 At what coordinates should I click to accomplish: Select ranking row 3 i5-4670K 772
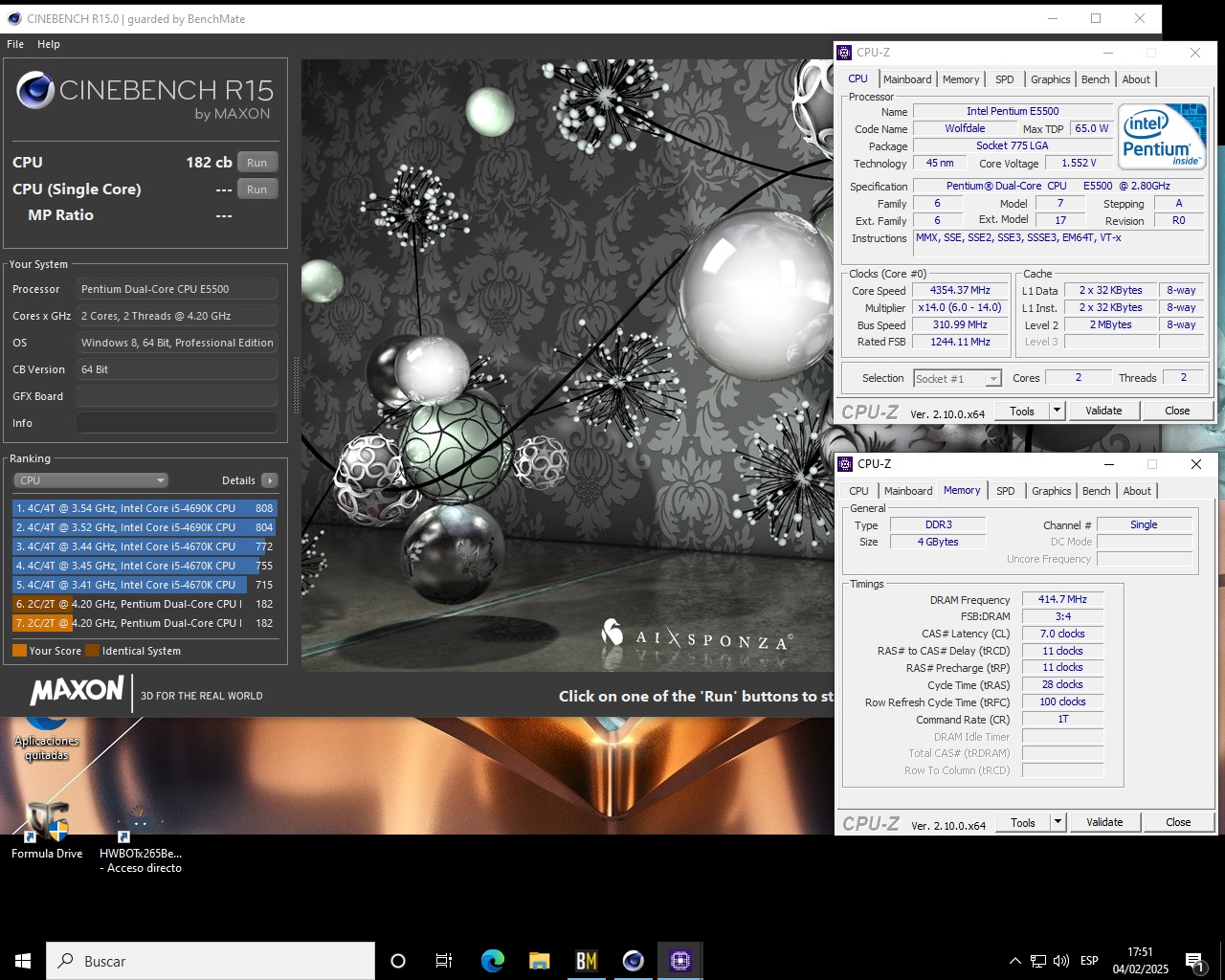145,546
